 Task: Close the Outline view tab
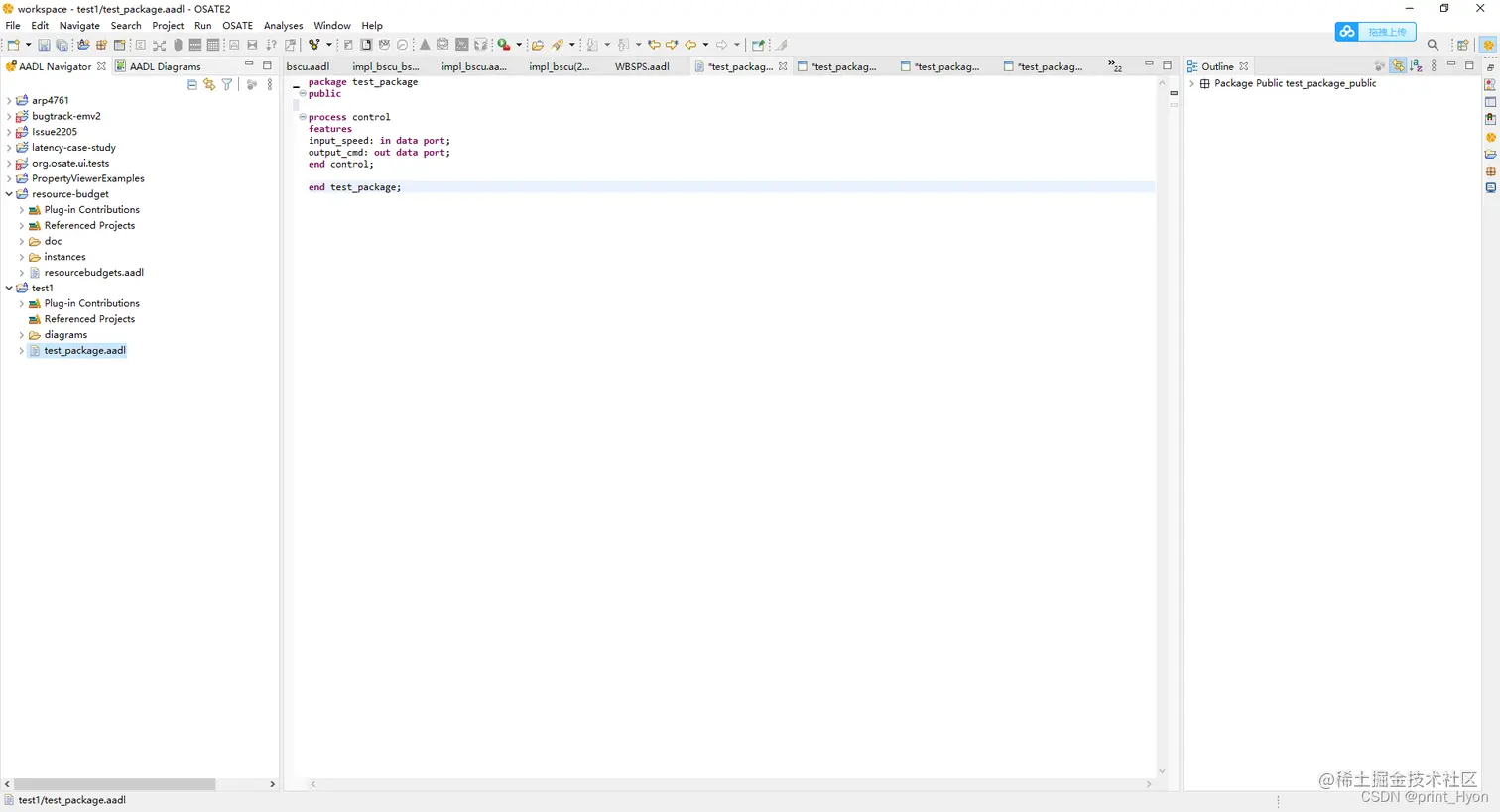(1244, 66)
